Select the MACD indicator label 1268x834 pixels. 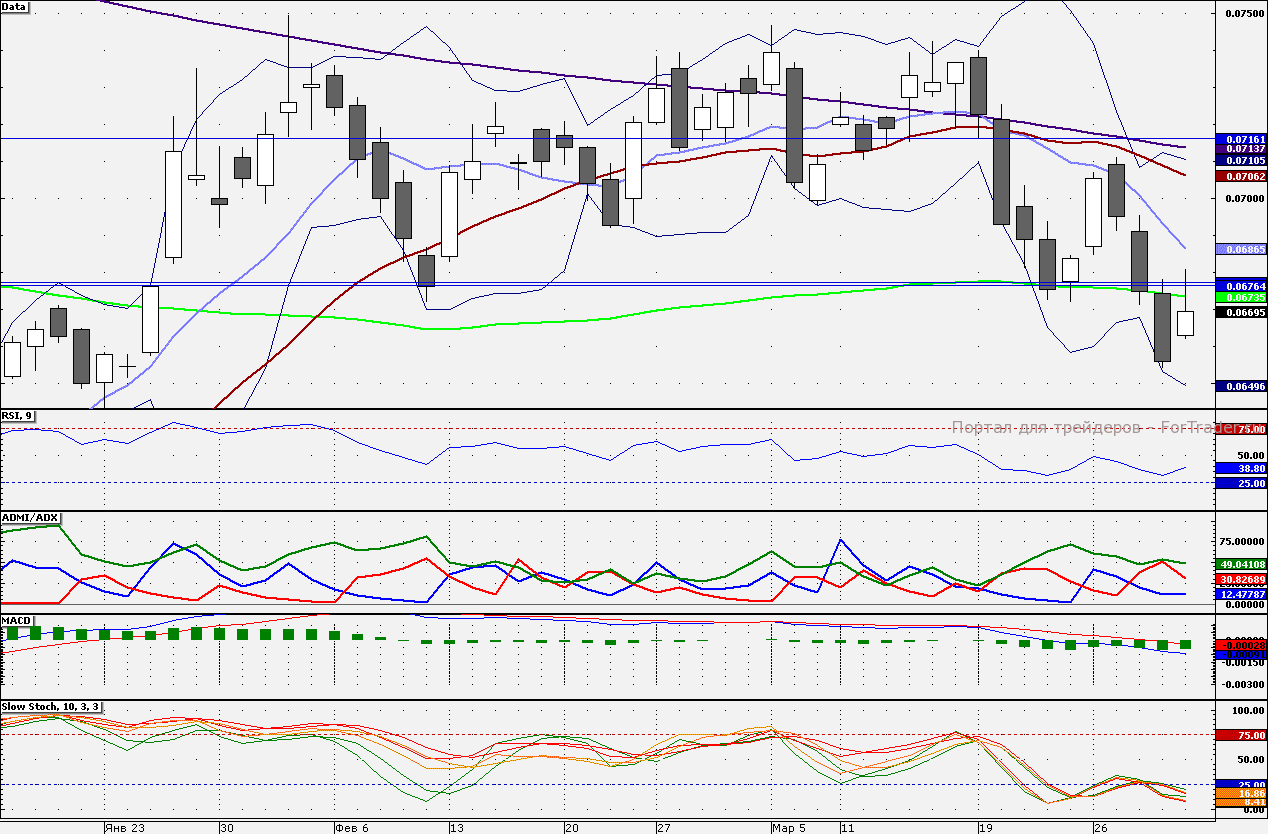pos(17,620)
